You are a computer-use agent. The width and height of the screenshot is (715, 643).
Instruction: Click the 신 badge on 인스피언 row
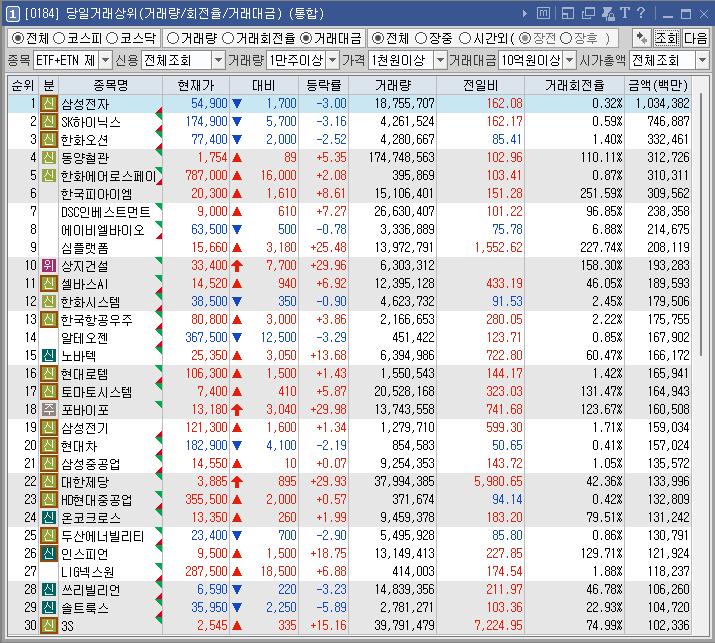49,553
